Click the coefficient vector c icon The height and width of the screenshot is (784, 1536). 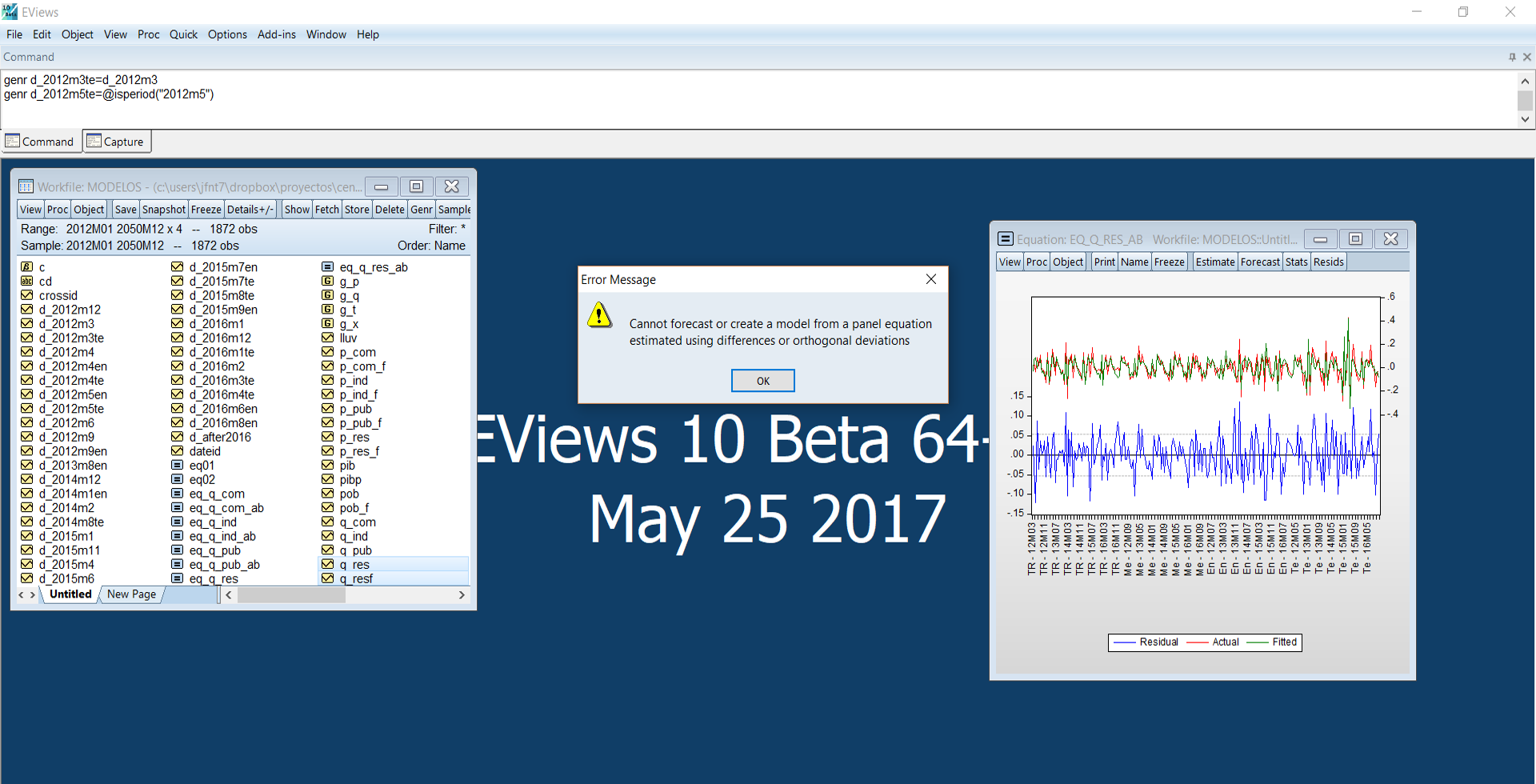click(26, 267)
